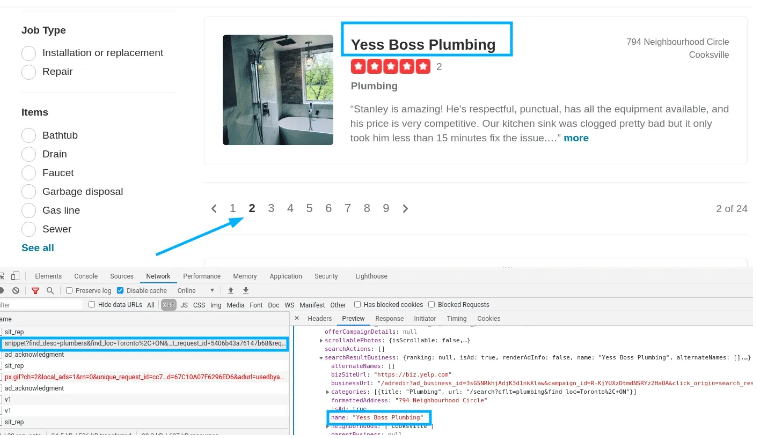Toggle the device toolbar icon in DevTools
The image size is (757, 438).
(x=15, y=276)
